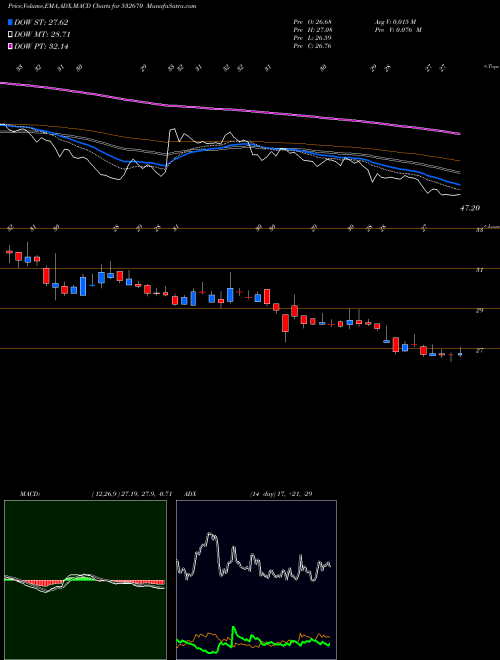Image resolution: width=500 pixels, height=660 pixels.
Task: Click the magenta DOW PT legend swatch
Action: [x=10, y=46]
